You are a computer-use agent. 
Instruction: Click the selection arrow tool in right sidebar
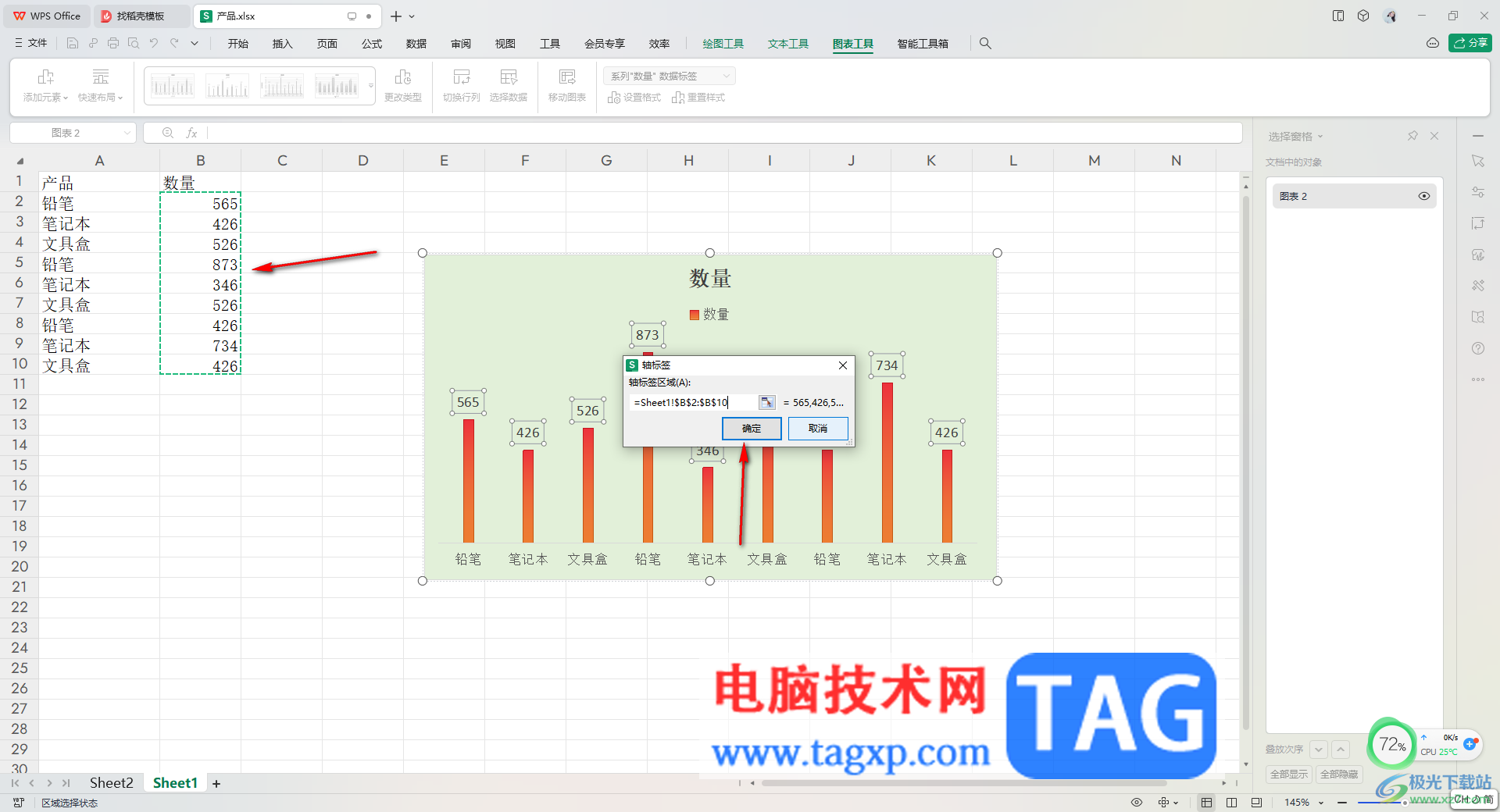click(1477, 161)
